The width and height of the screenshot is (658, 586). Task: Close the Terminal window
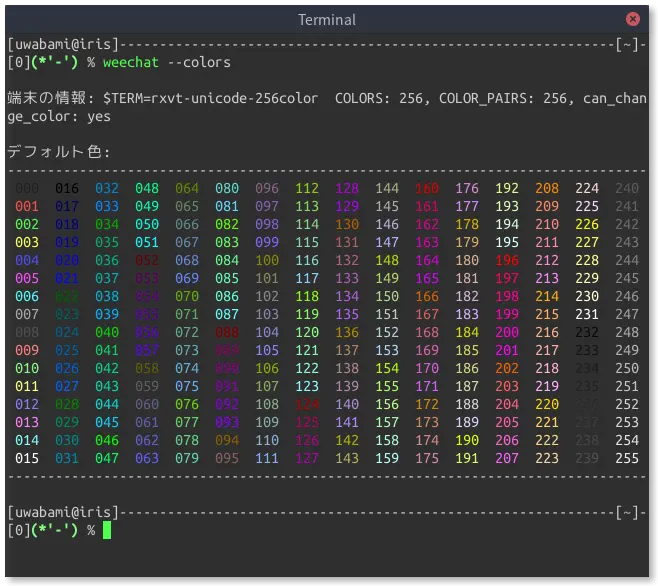pyautogui.click(x=632, y=19)
